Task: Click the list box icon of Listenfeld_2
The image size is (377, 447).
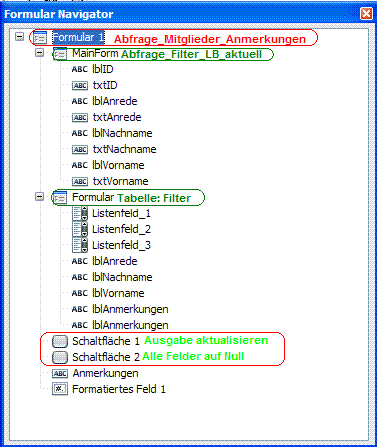Action: [80, 229]
